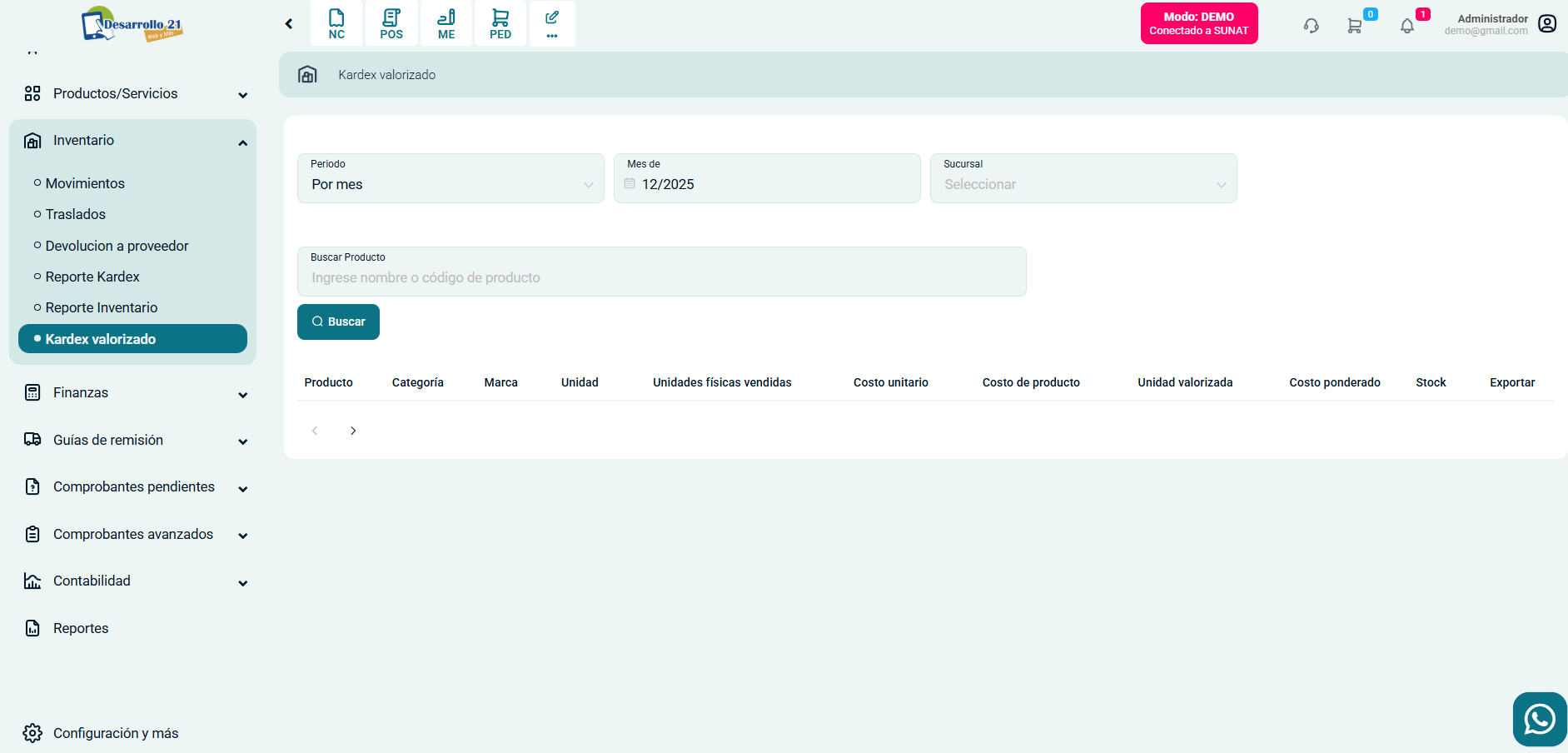Viewport: 1568px width, 753px height.
Task: Collapse the sidebar with the arrow
Action: (289, 24)
